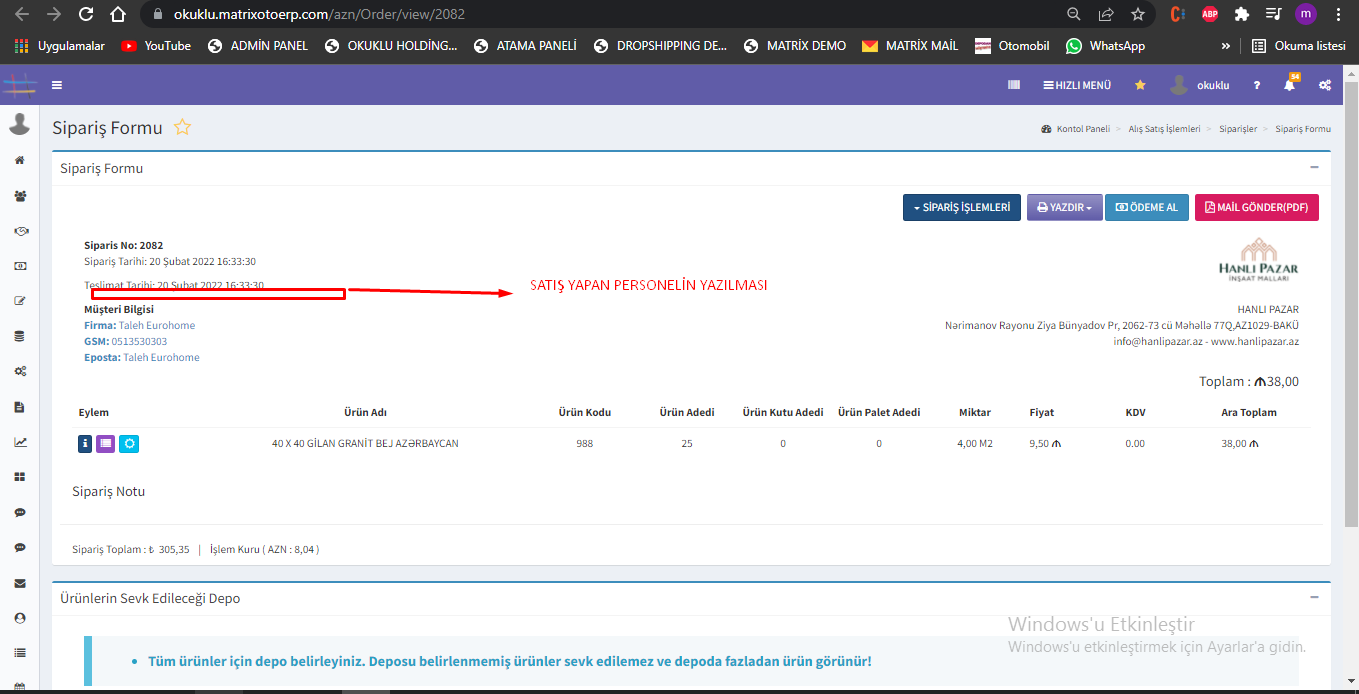
Task: Toggle favorite star next to Sipariş Formu title
Action: pos(182,128)
